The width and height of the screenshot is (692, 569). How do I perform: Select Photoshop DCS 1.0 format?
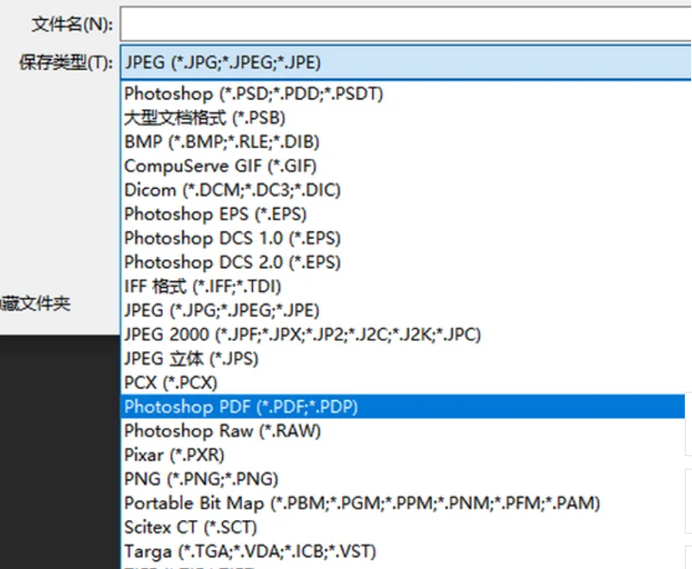pos(232,238)
